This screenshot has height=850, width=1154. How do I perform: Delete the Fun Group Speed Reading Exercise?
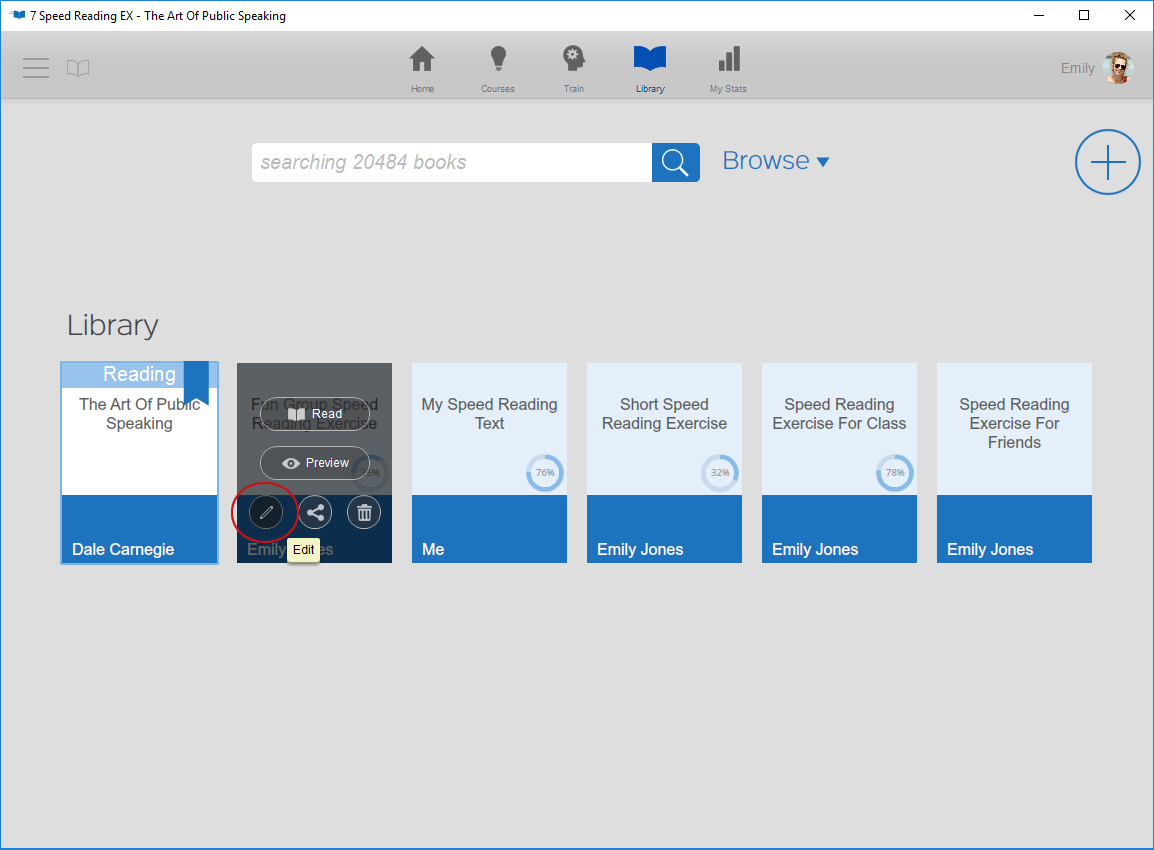(x=363, y=511)
